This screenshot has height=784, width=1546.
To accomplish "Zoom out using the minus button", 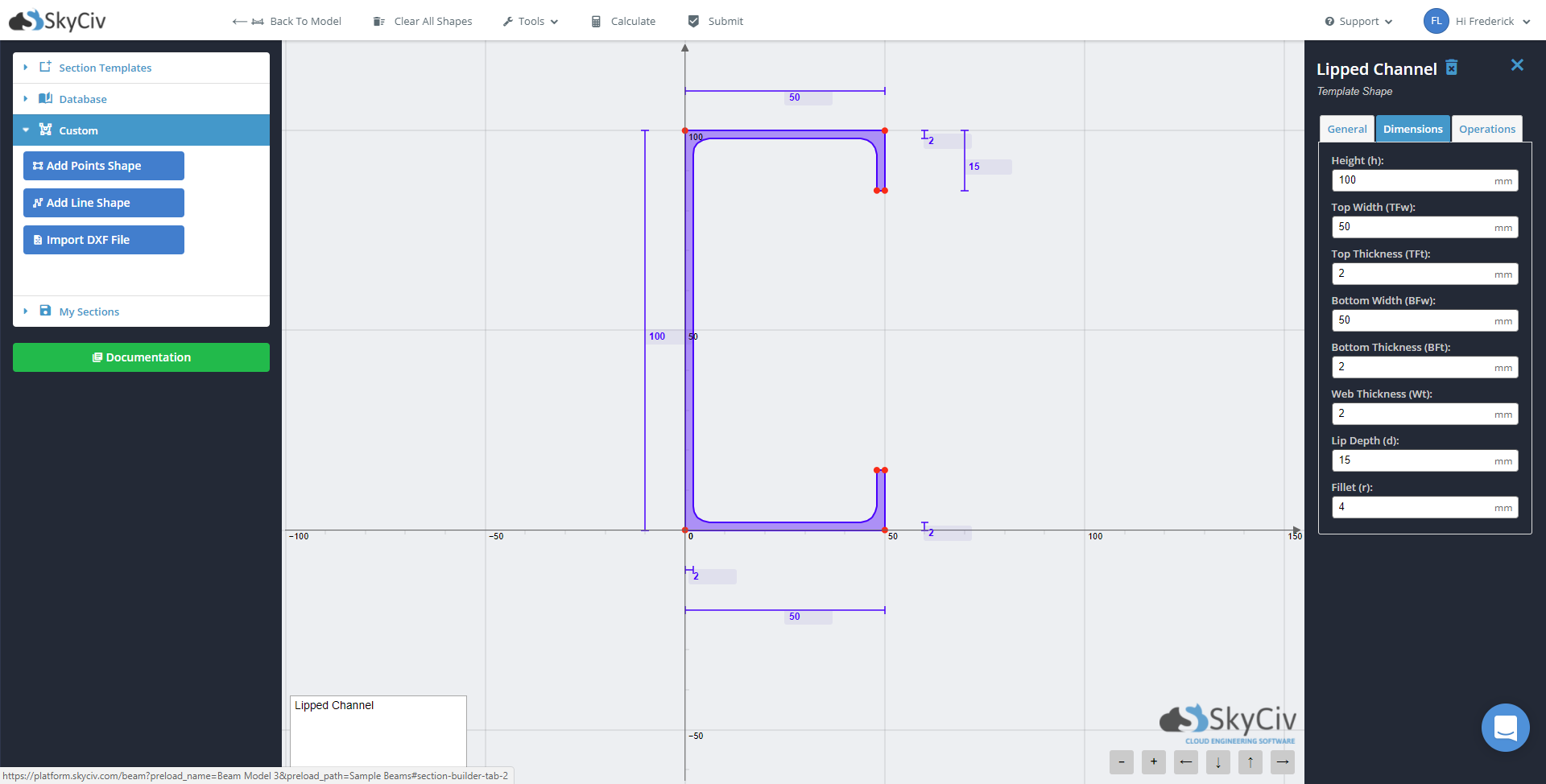I will (1121, 761).
